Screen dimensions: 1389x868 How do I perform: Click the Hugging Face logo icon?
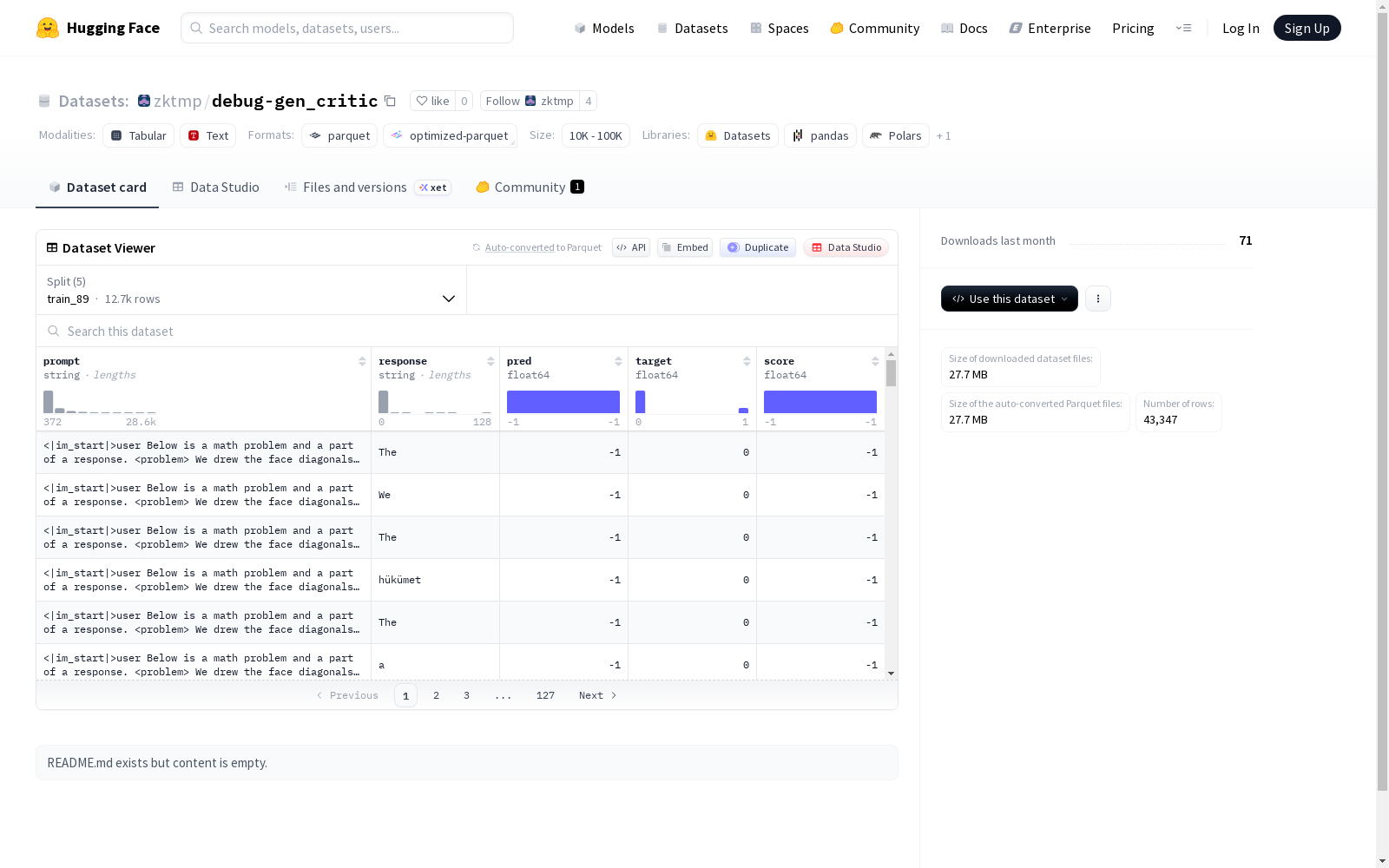(x=48, y=28)
